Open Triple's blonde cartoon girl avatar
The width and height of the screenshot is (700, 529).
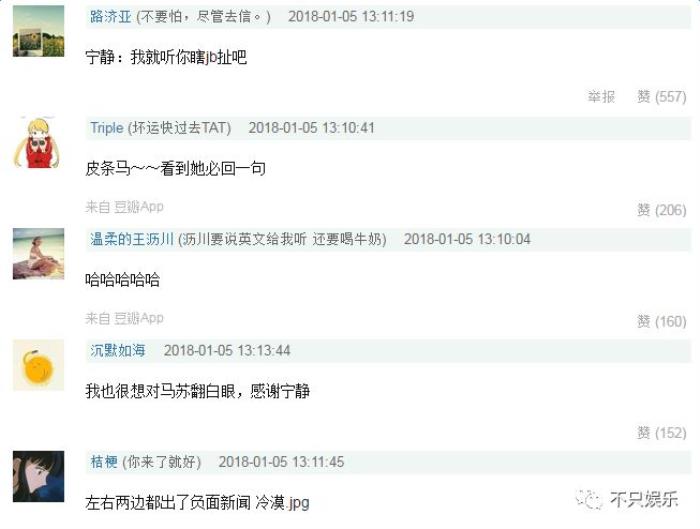click(x=38, y=142)
